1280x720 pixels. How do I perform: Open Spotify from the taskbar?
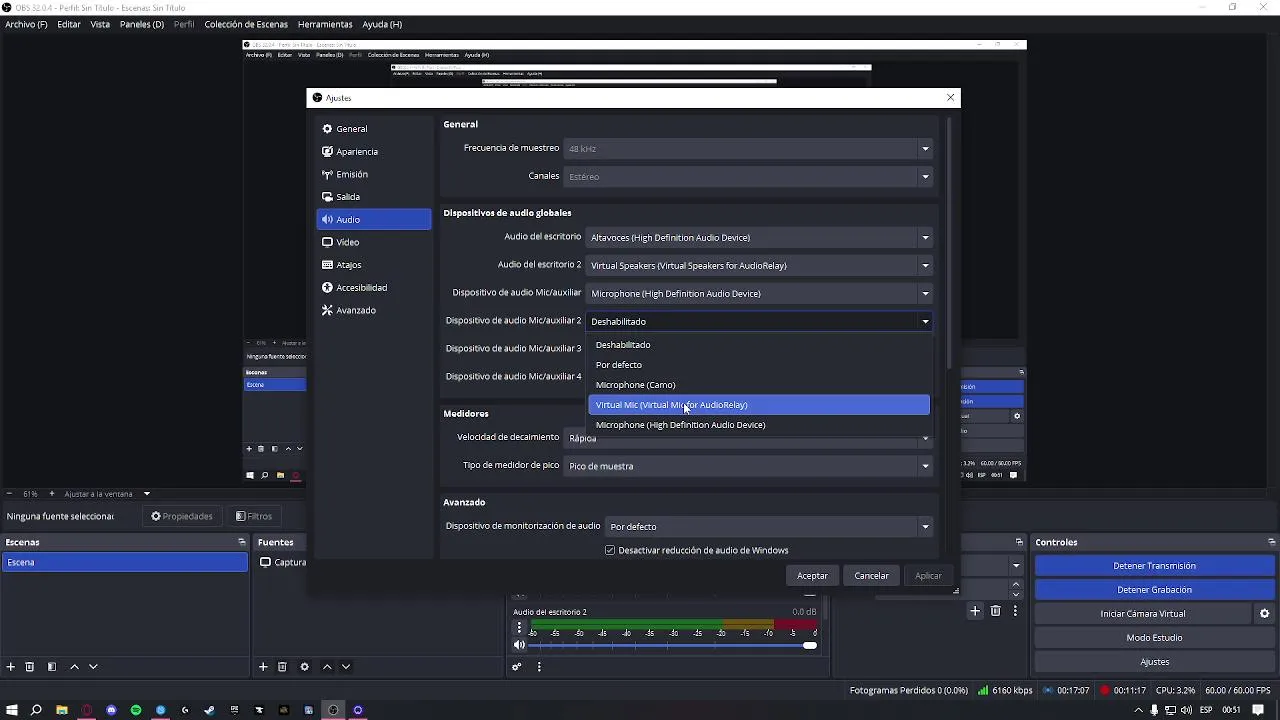[x=136, y=710]
